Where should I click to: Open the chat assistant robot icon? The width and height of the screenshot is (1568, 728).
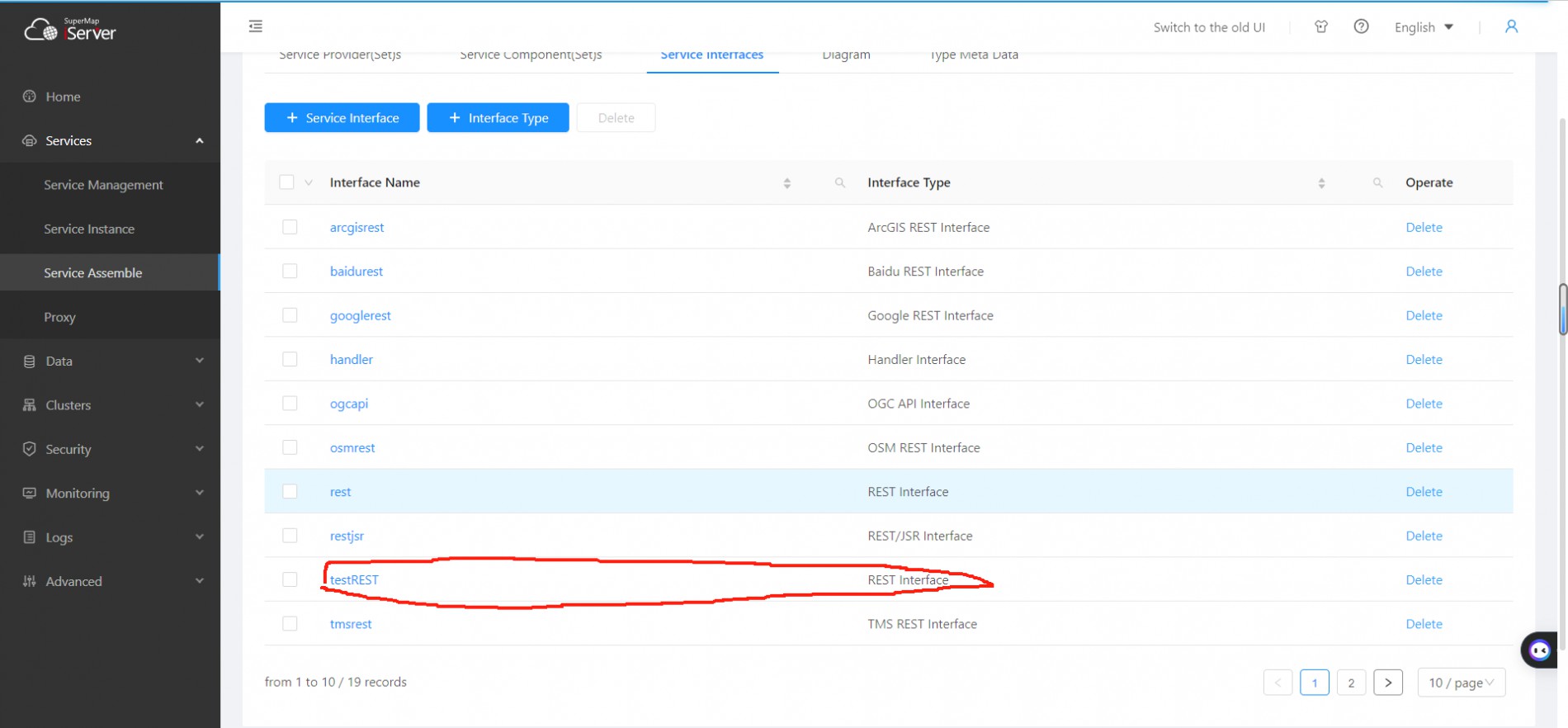coord(1539,650)
